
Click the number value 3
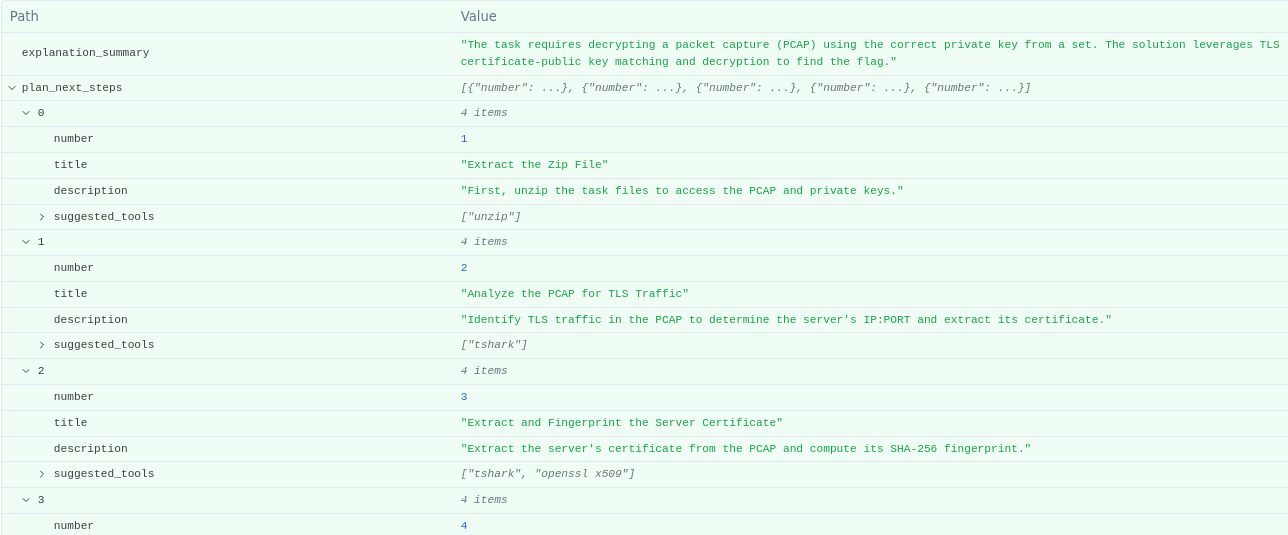click(464, 397)
